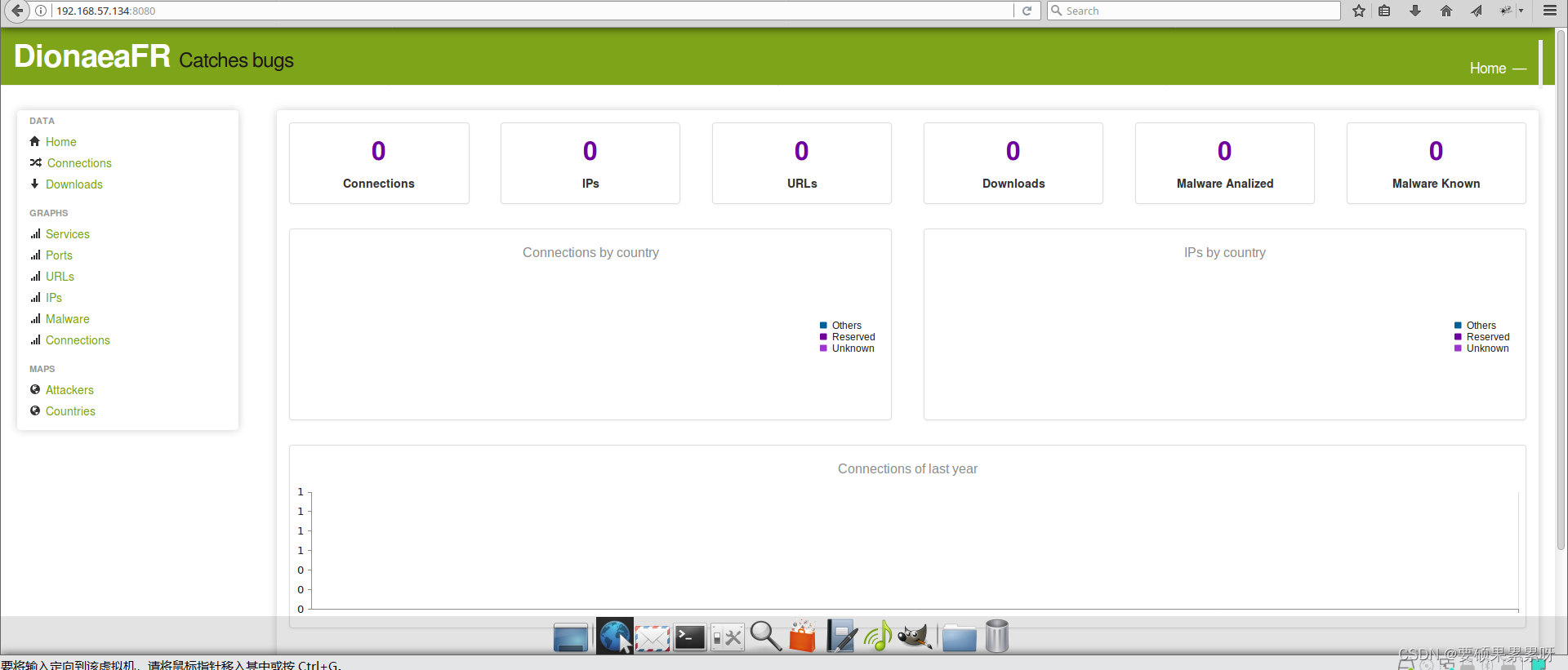Screen dimensions: 1568x670
Task: Click the house icon beside sidebar Home
Action: click(35, 141)
